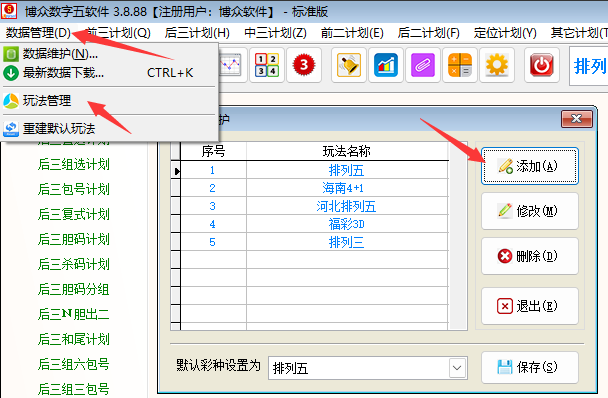This screenshot has height=398, width=608.
Task: Save settings with 保存(S) button
Action: (530, 367)
